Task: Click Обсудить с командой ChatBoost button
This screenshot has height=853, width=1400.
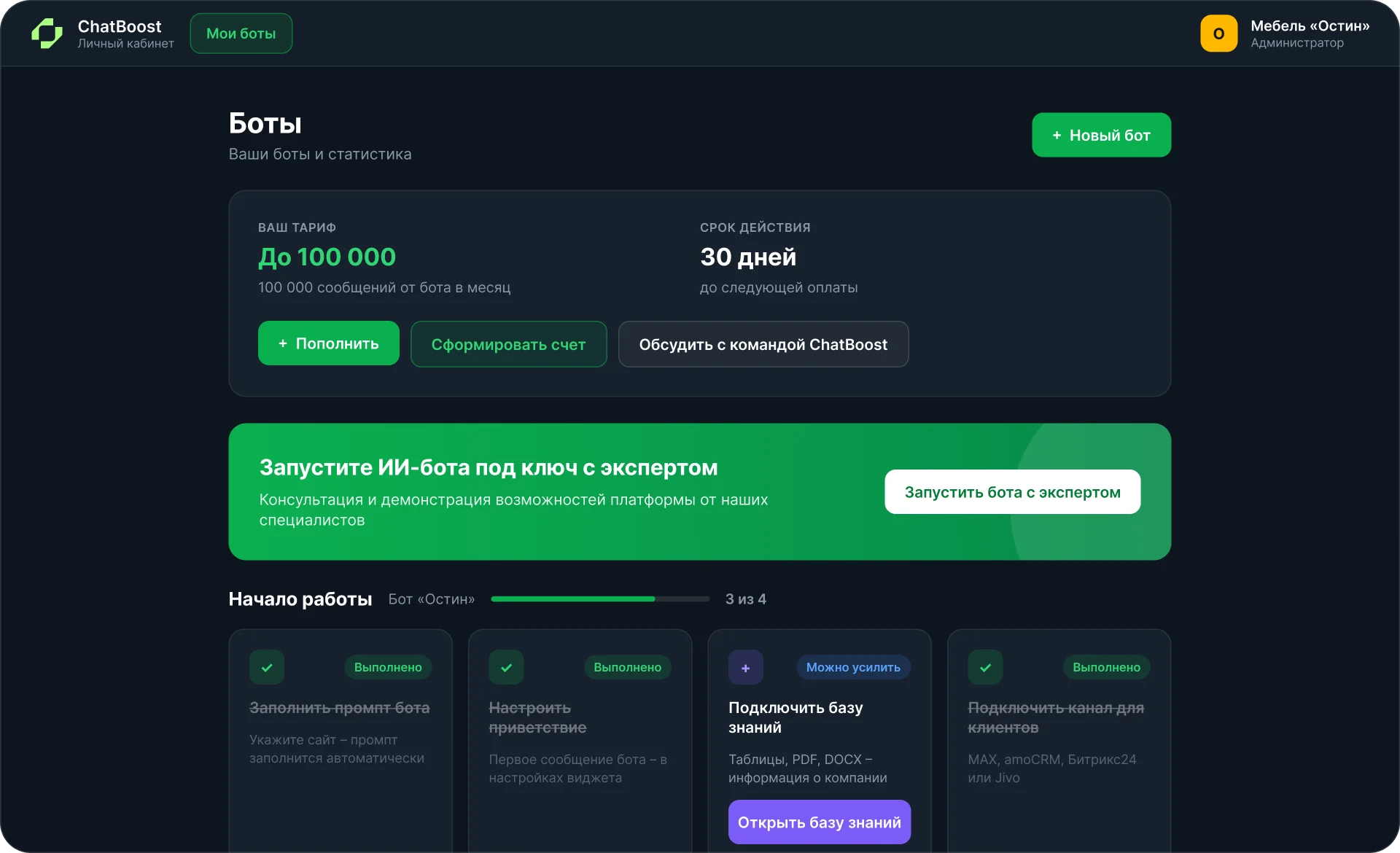Action: [763, 344]
